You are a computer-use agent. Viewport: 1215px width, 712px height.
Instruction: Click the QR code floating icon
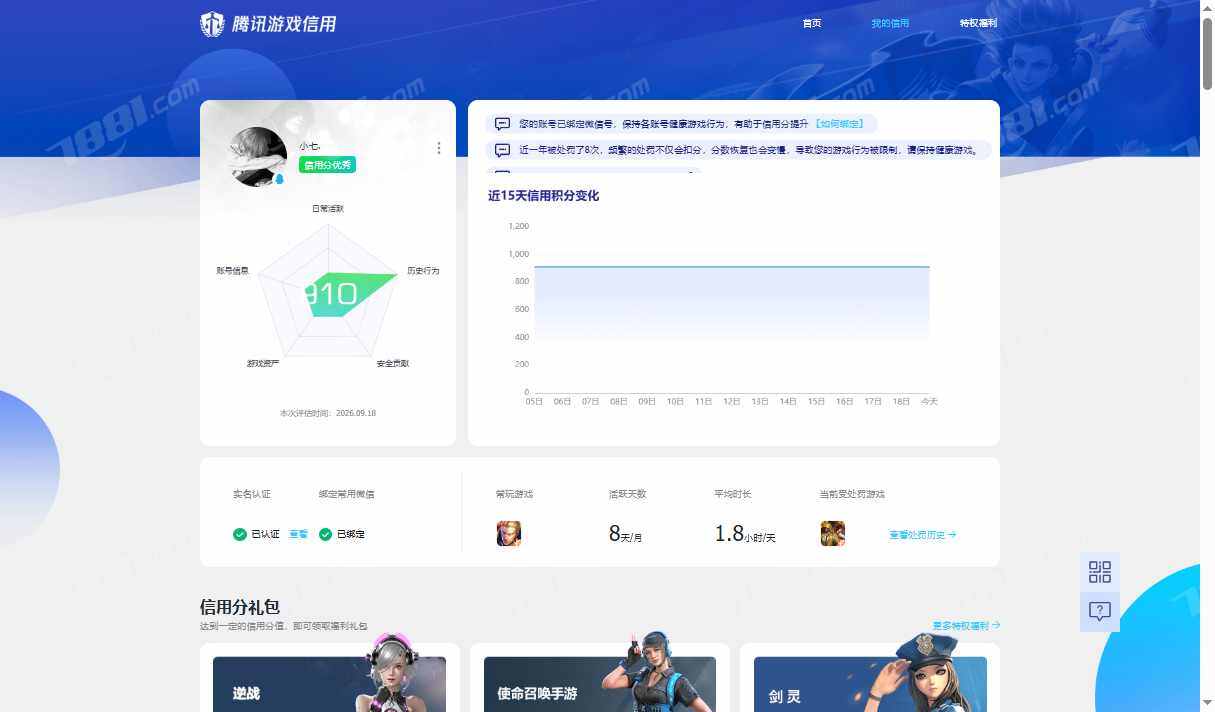[x=1100, y=572]
